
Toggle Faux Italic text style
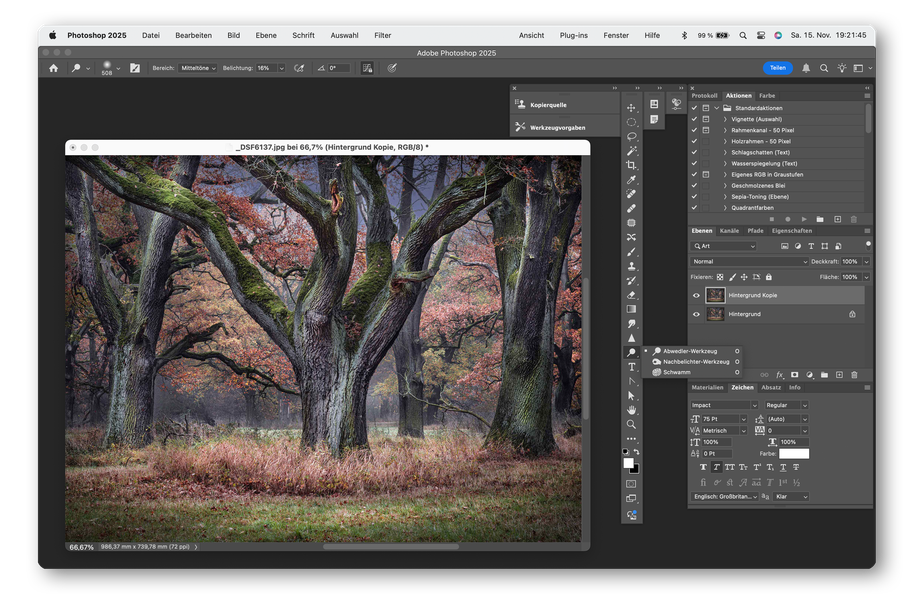pyautogui.click(x=717, y=467)
